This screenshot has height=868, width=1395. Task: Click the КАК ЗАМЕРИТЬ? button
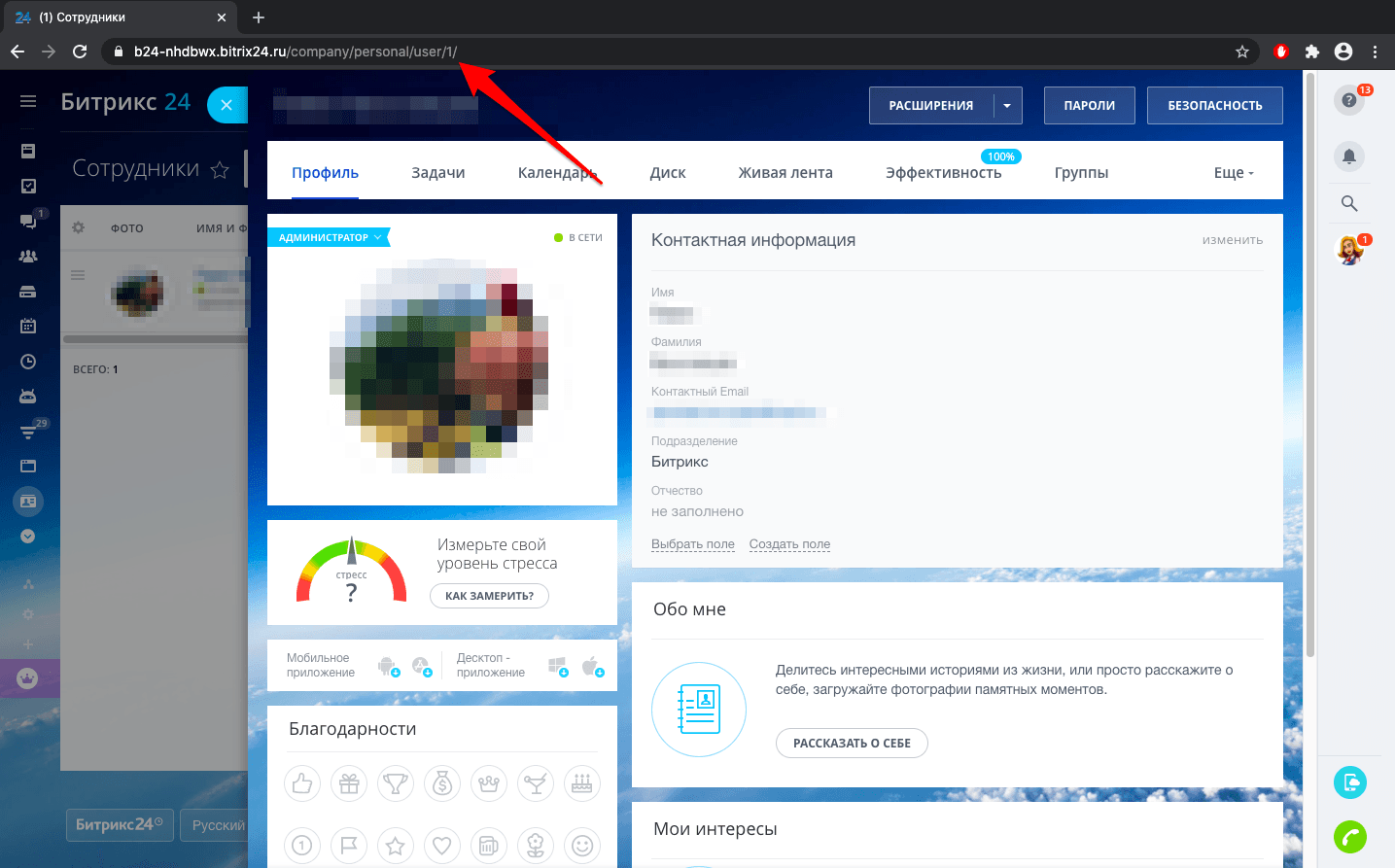coord(489,596)
